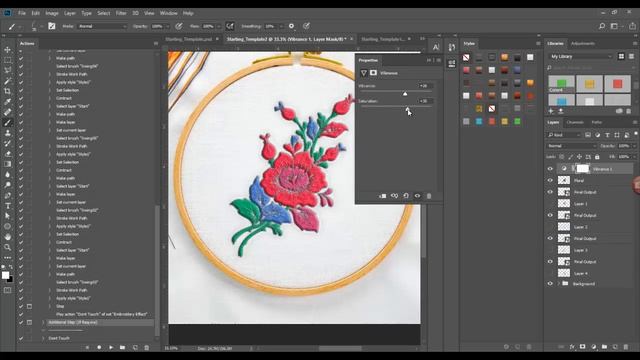640x360 pixels.
Task: Toggle the Stop step checkmark in Actions
Action: click(x=21, y=306)
